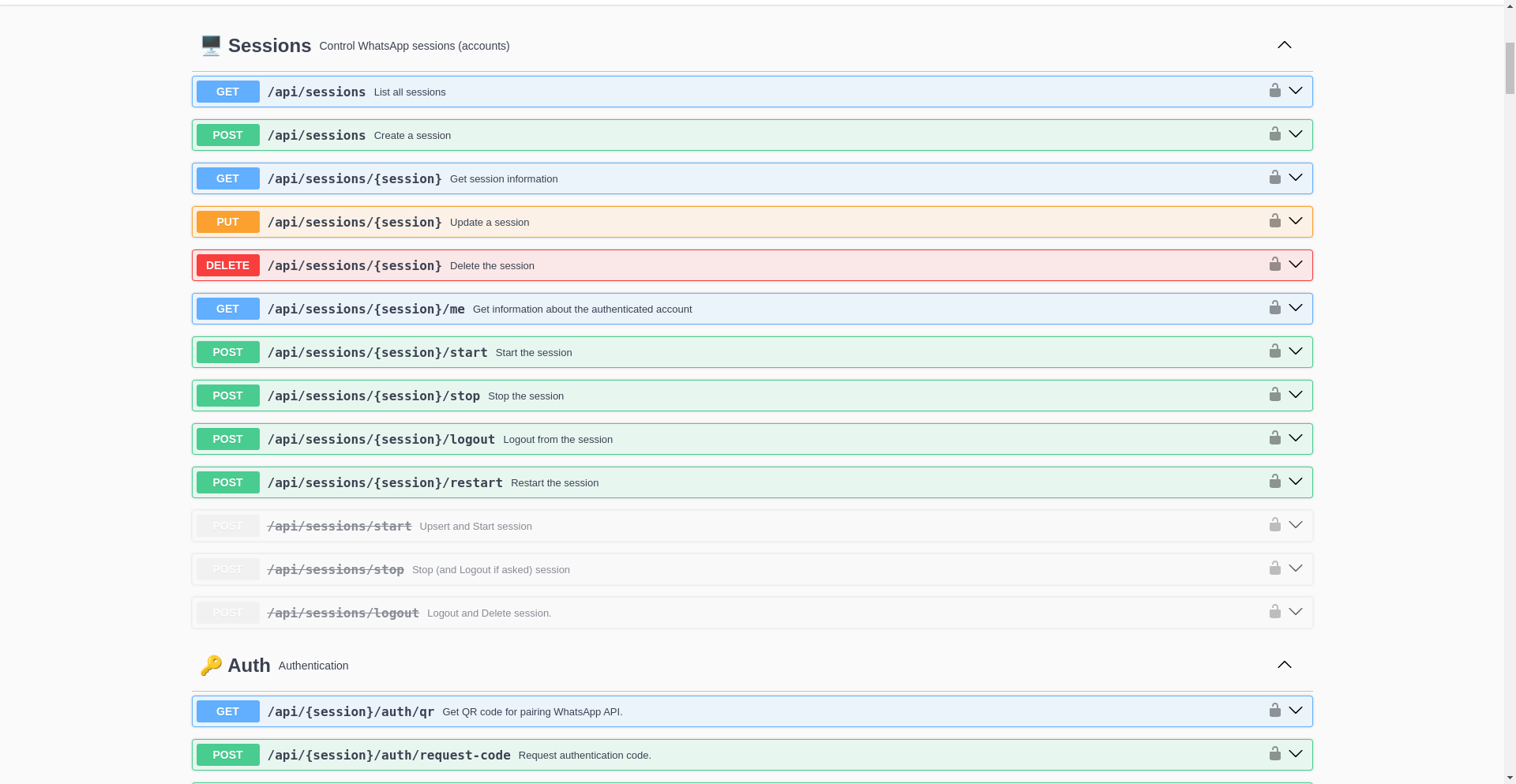Click the lock icon on POST /api/sessions/{session}/logout
Image resolution: width=1516 pixels, height=784 pixels.
point(1275,437)
